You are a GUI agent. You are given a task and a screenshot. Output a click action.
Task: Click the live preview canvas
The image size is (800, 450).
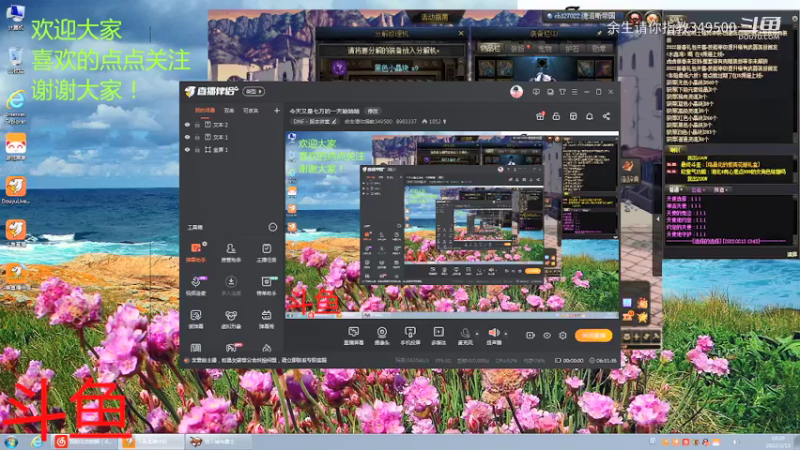click(x=452, y=225)
